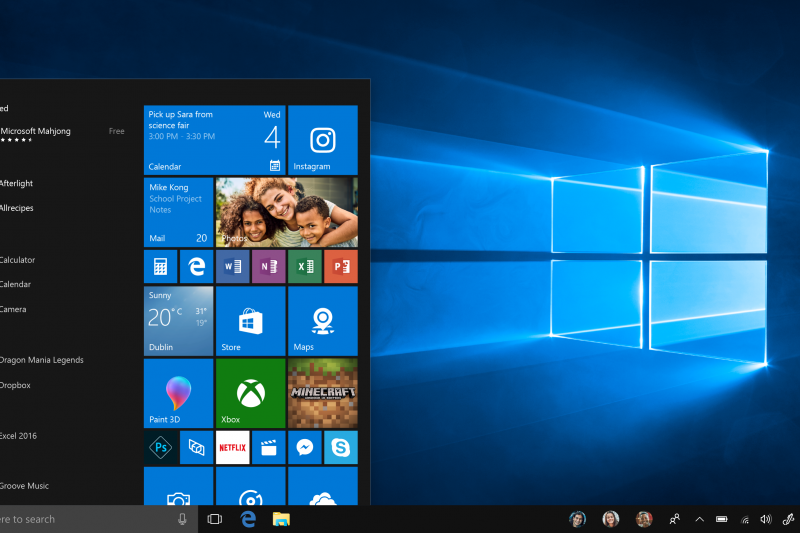Open the Photoshop Ps tile
This screenshot has height=533, width=800.
pyautogui.click(x=161, y=447)
